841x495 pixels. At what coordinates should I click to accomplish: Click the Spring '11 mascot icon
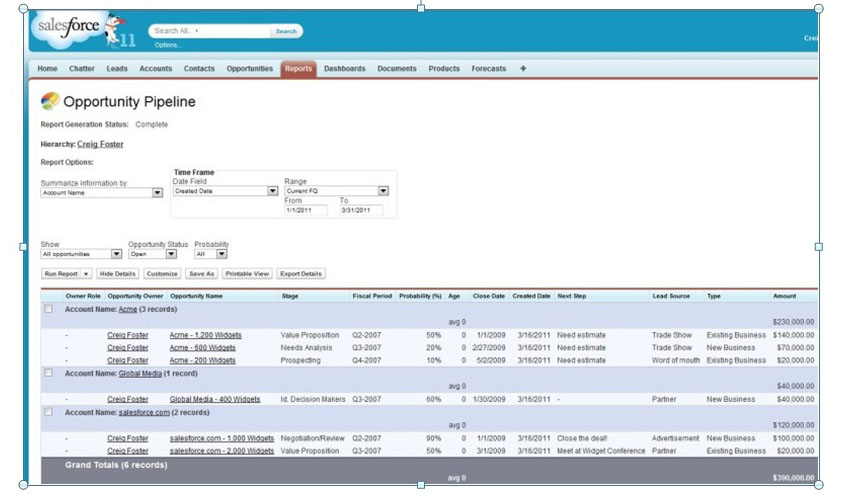pyautogui.click(x=119, y=31)
